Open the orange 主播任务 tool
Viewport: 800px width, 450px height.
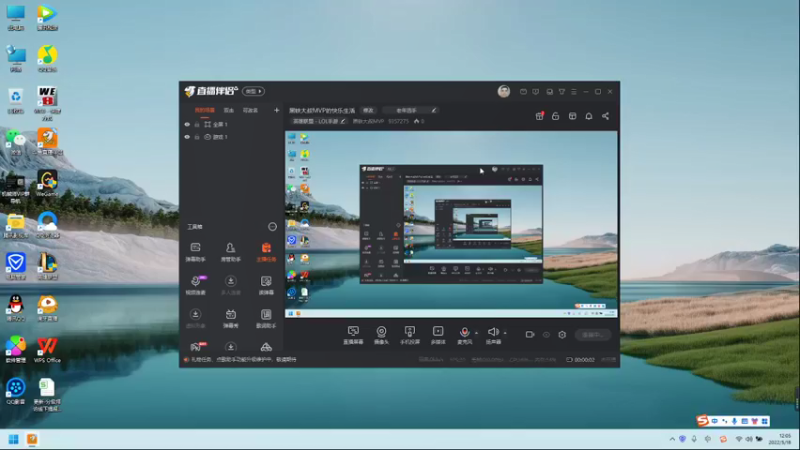(266, 252)
